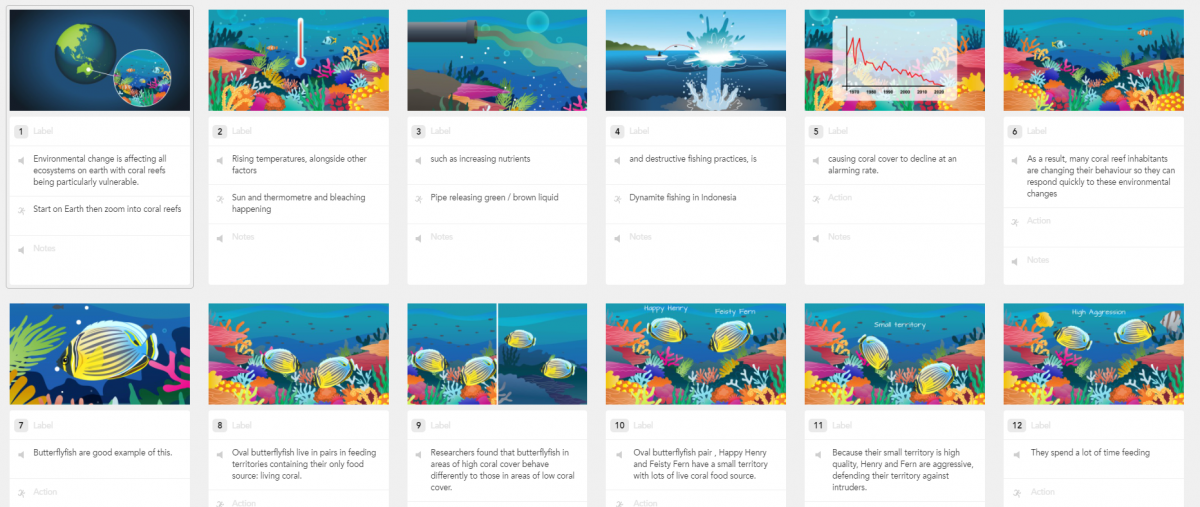Edit text 'Dynamite fishing in Indonesia'

pos(683,198)
